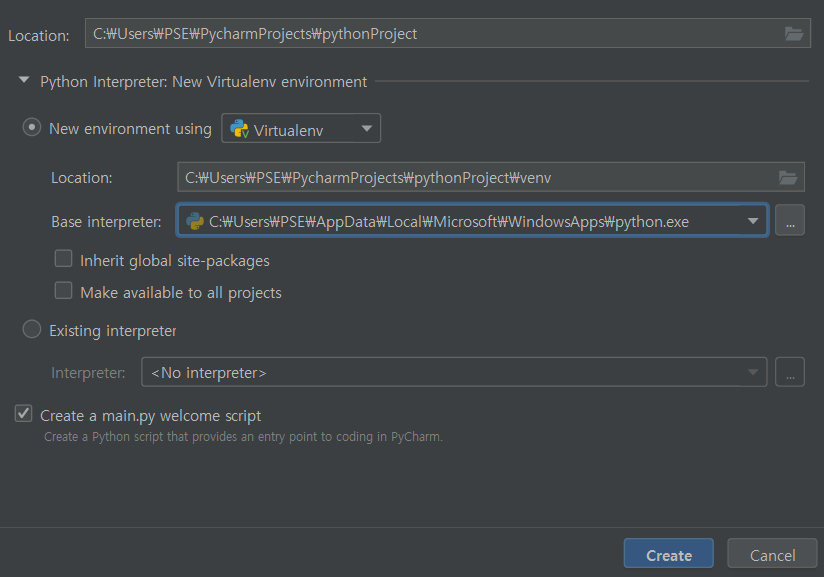Enable Make available to all projects
The image size is (824, 577).
(x=64, y=291)
